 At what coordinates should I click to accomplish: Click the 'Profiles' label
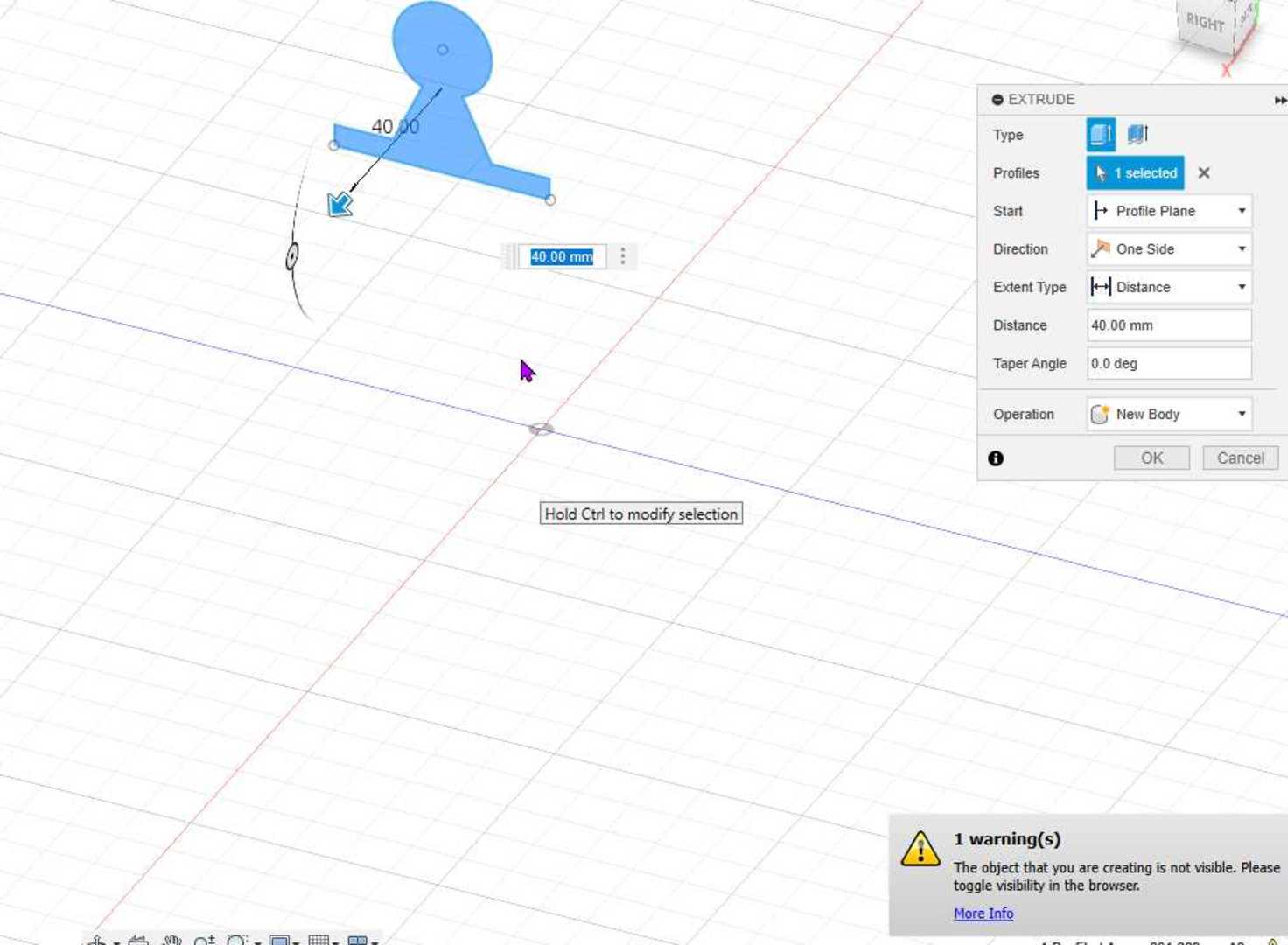point(1016,173)
